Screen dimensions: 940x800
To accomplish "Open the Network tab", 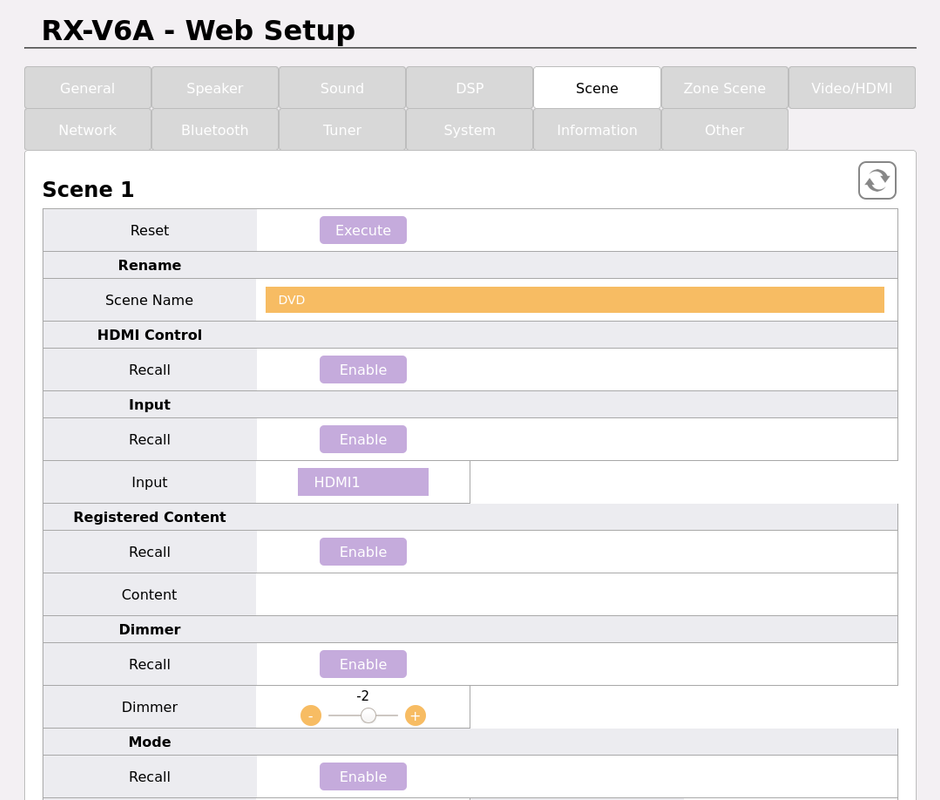I will pos(88,130).
